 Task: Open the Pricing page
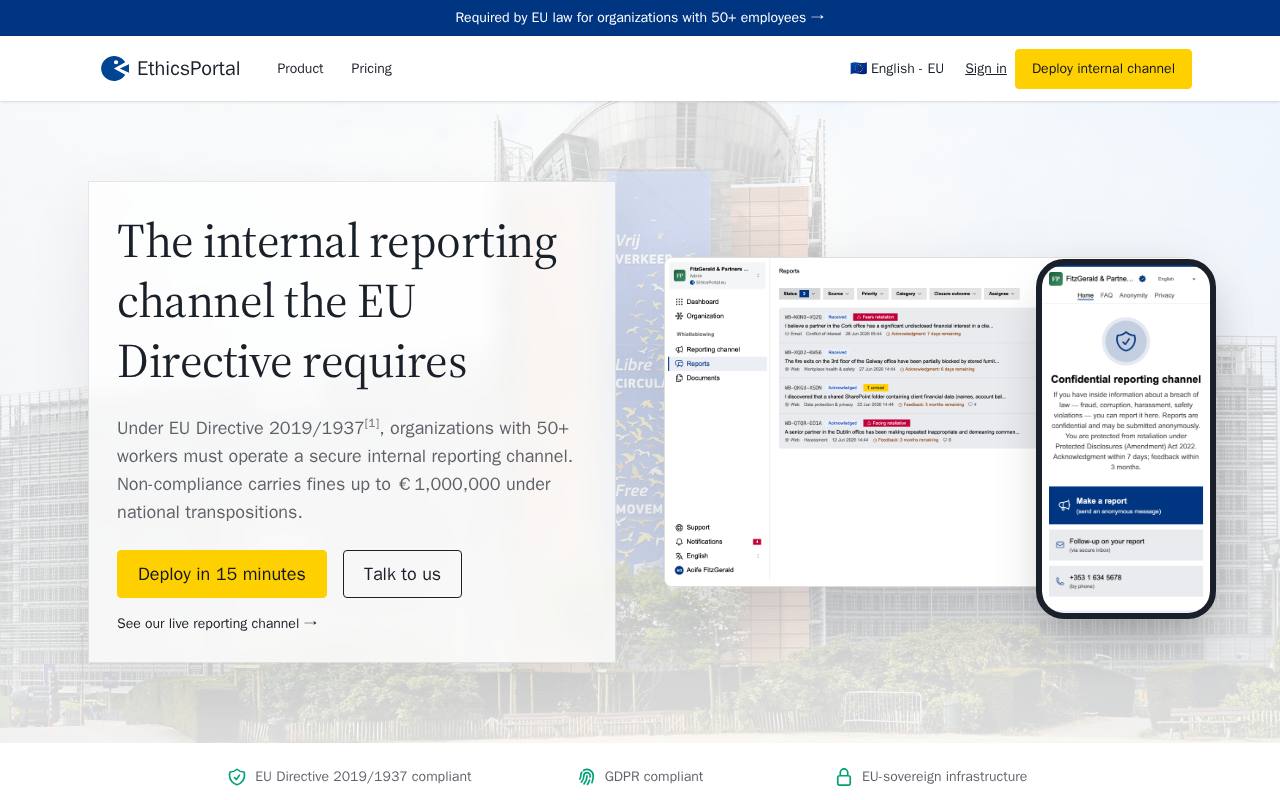(x=371, y=68)
